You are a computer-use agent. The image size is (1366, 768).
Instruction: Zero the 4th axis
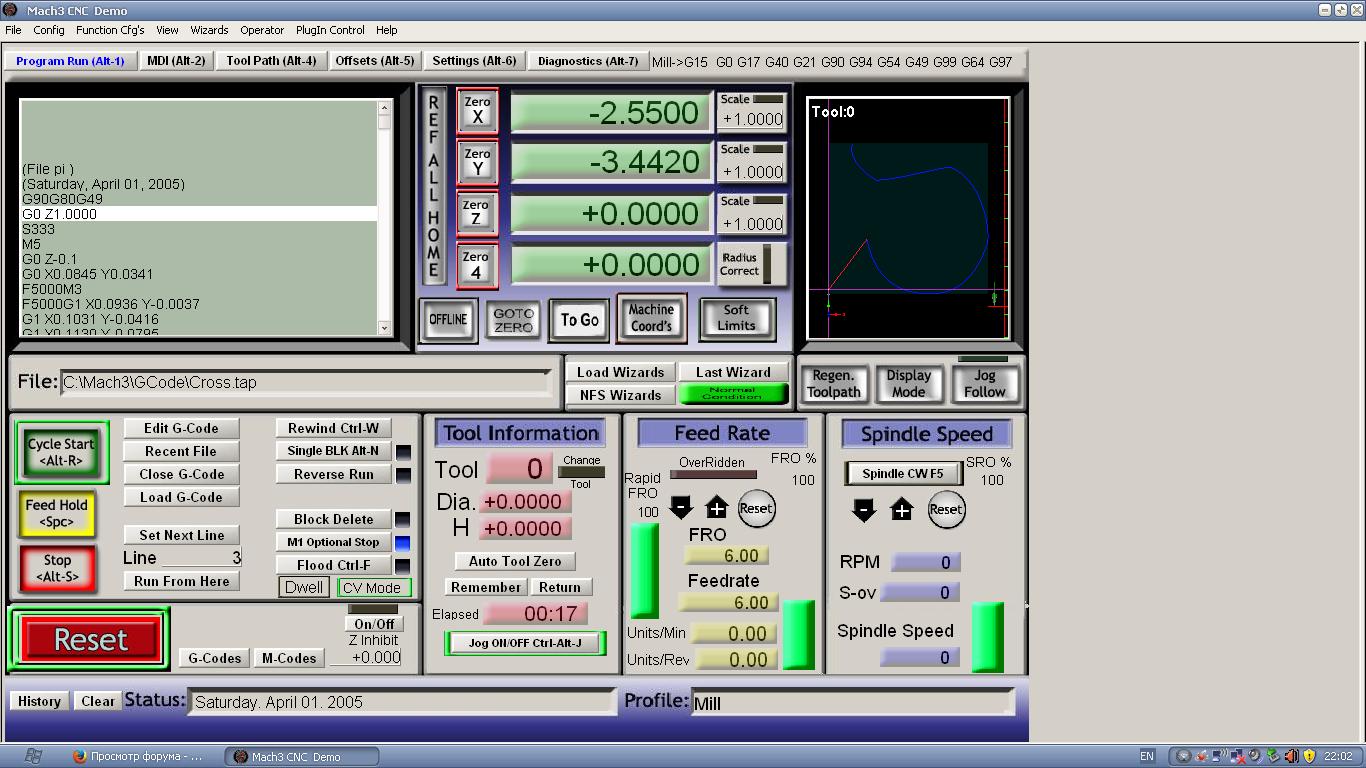pyautogui.click(x=477, y=265)
